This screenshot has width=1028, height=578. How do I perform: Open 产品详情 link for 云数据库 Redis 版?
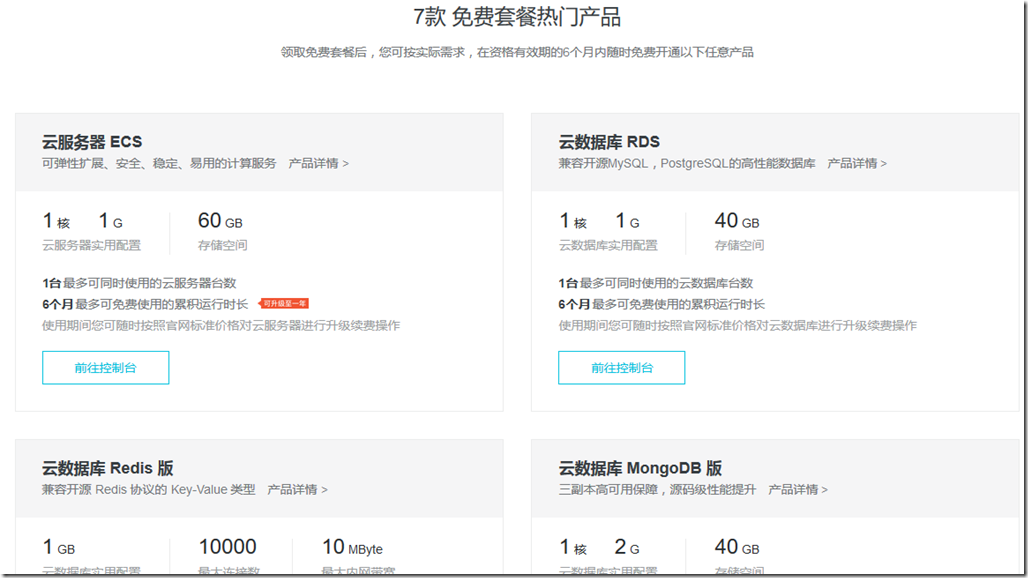[297, 490]
